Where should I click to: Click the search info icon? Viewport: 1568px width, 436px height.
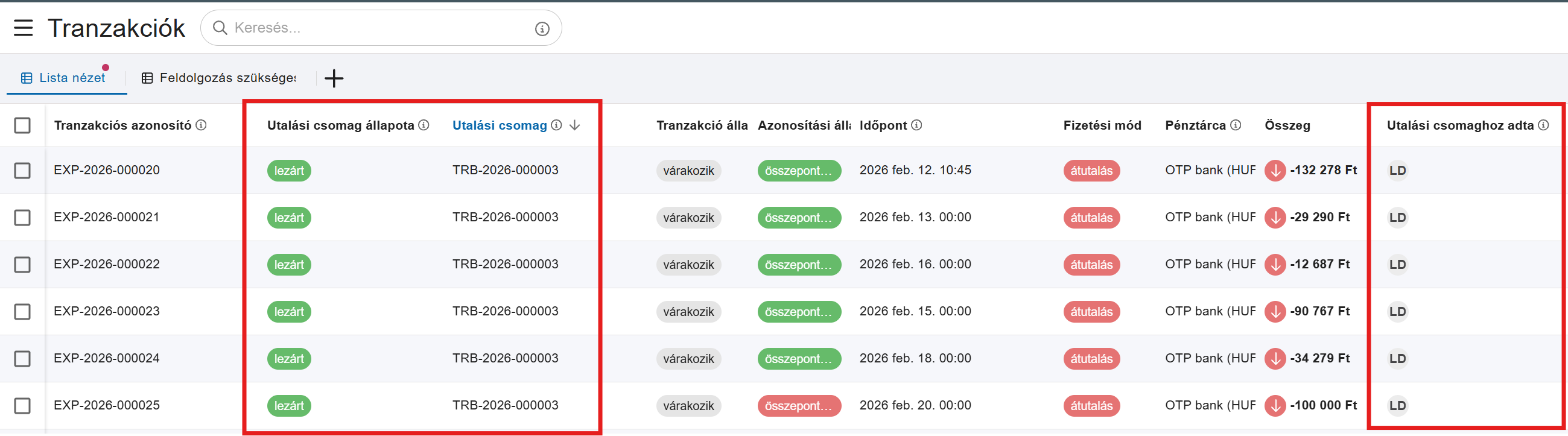pyautogui.click(x=542, y=28)
